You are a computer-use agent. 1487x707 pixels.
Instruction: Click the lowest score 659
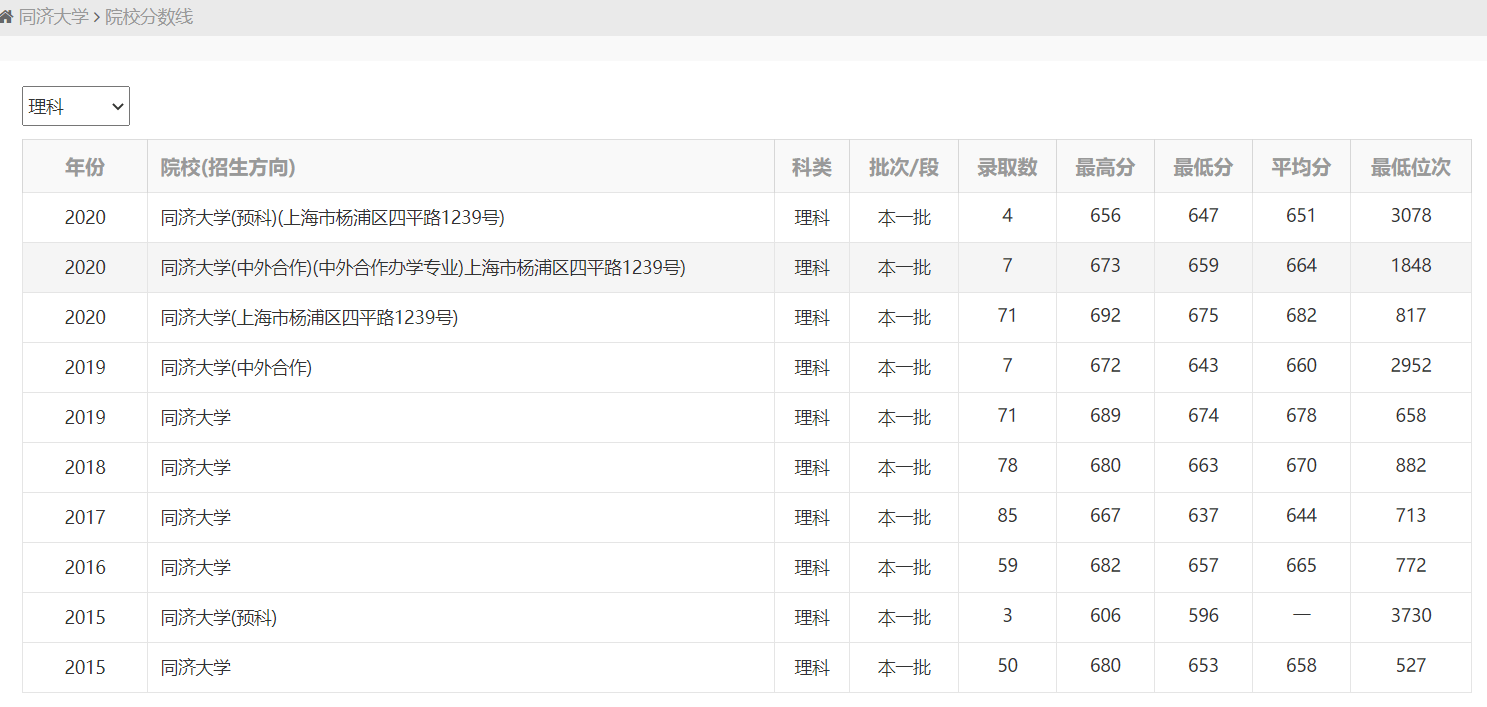1203,265
